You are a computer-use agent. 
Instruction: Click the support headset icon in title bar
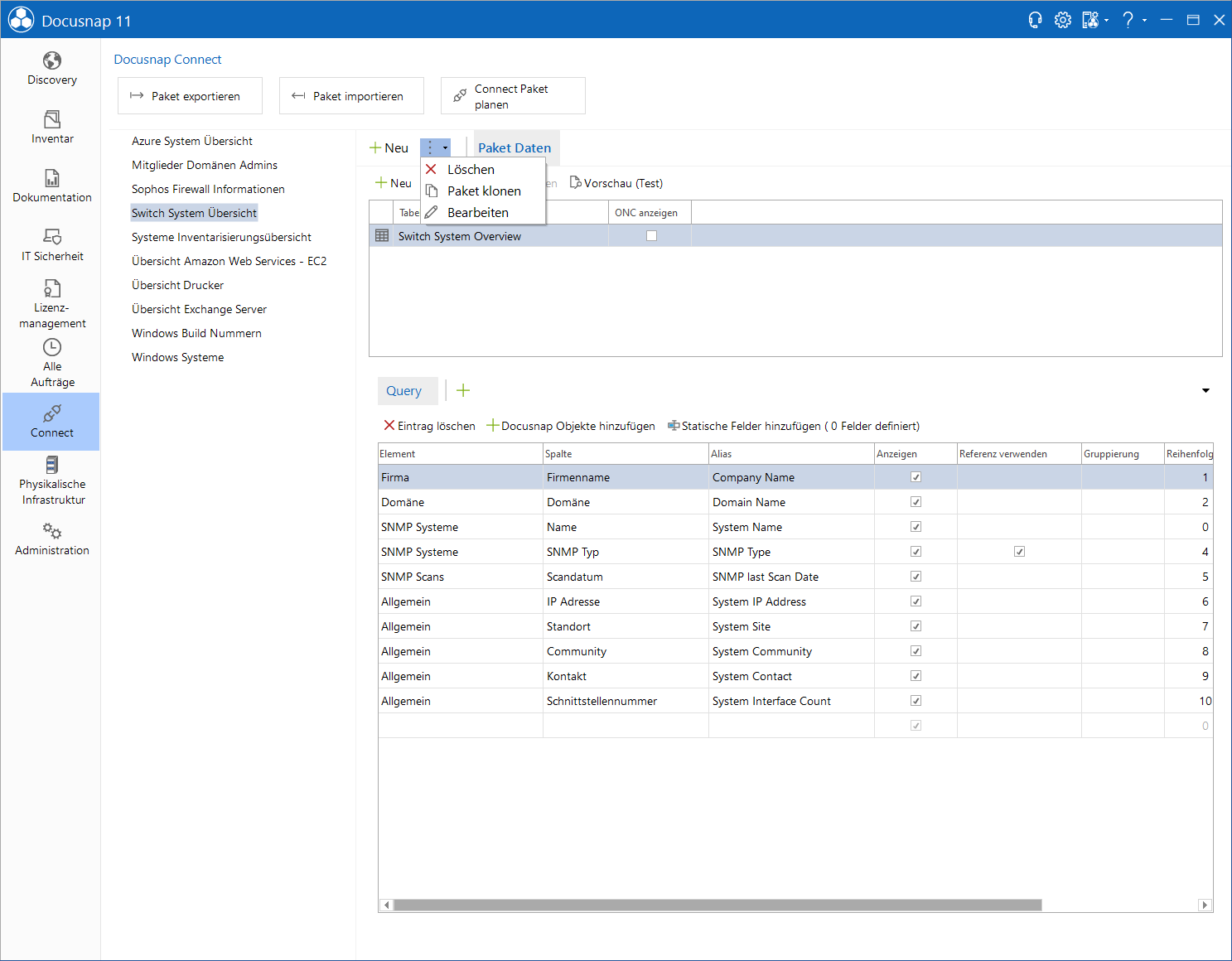click(x=1035, y=20)
